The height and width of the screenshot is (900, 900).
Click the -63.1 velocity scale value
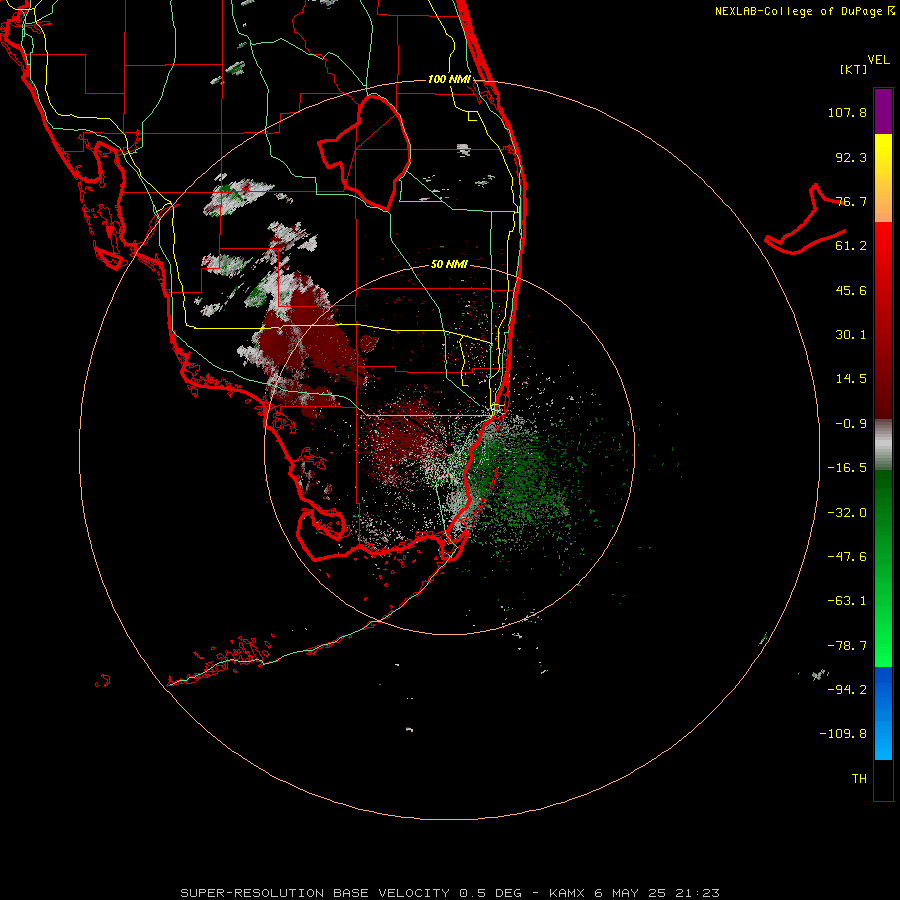pos(847,601)
